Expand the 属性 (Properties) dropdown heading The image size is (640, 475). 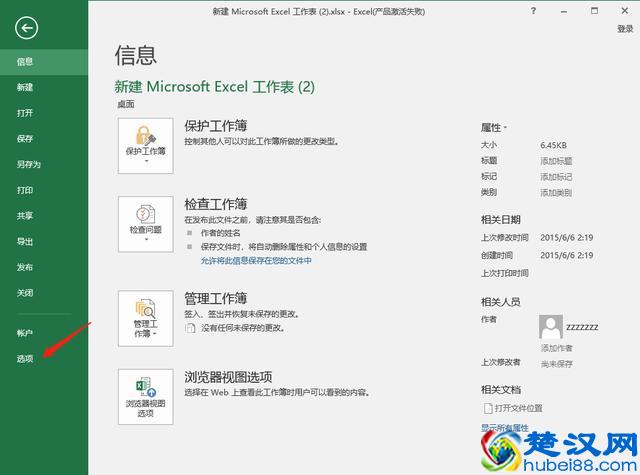point(494,128)
